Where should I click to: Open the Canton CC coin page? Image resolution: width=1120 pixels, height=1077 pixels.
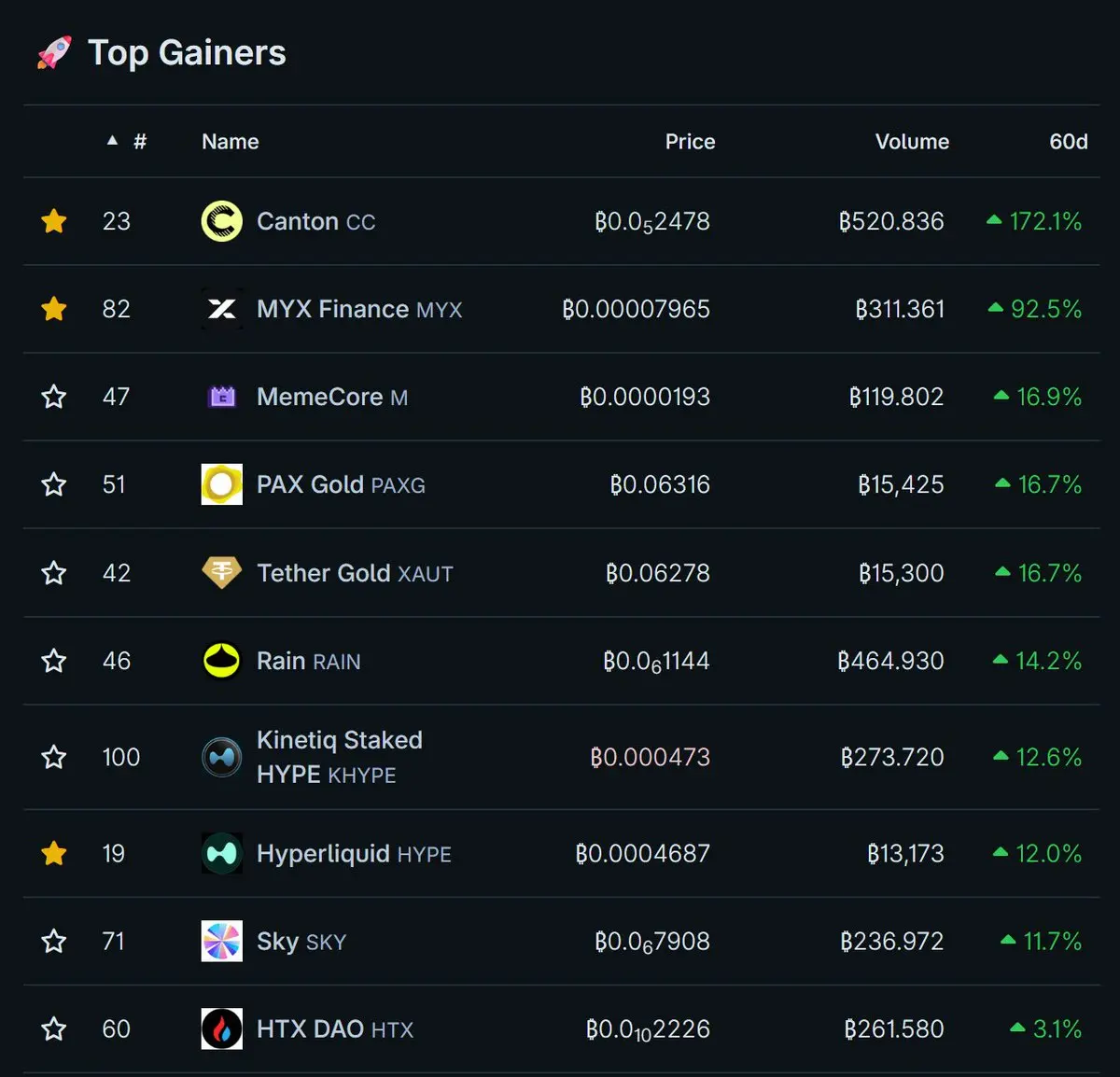pyautogui.click(x=315, y=221)
